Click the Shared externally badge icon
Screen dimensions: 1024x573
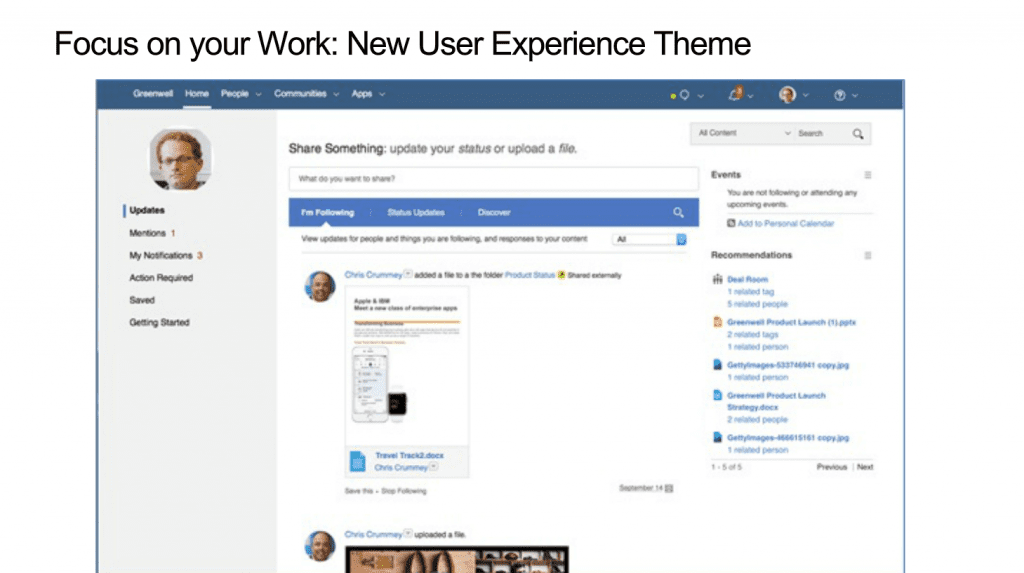[561, 275]
